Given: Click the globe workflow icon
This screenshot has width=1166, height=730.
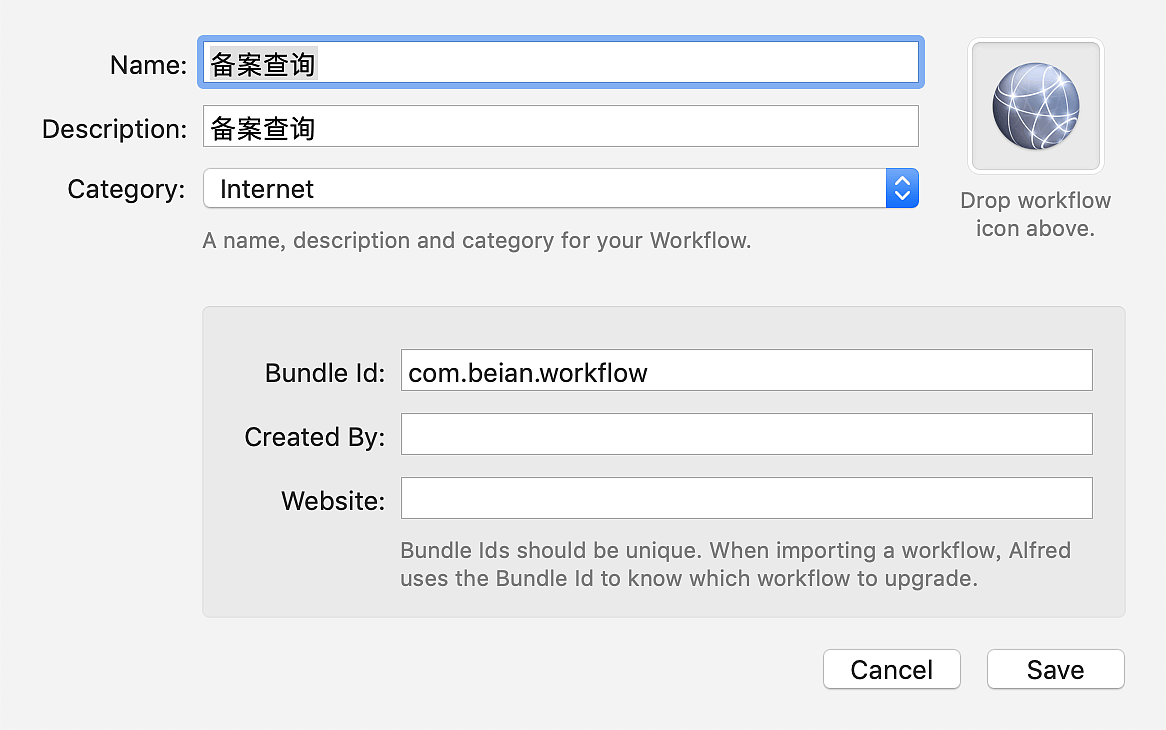Looking at the screenshot, I should pyautogui.click(x=1035, y=106).
